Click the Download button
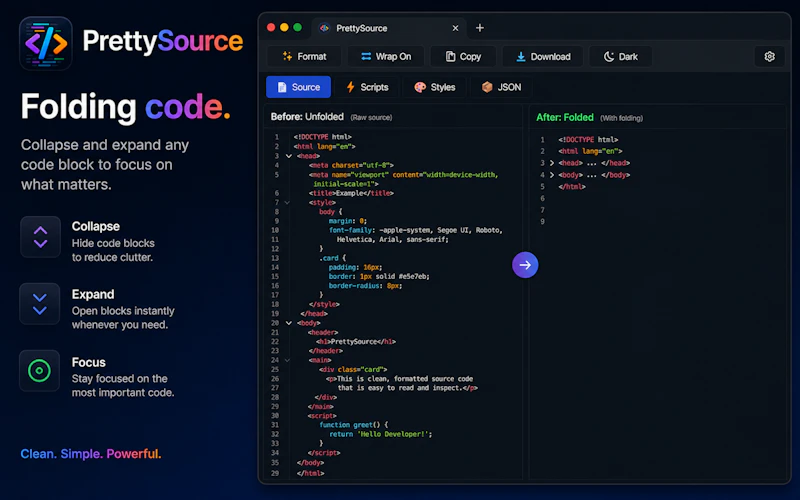Viewport: 800px width, 500px height. point(542,57)
